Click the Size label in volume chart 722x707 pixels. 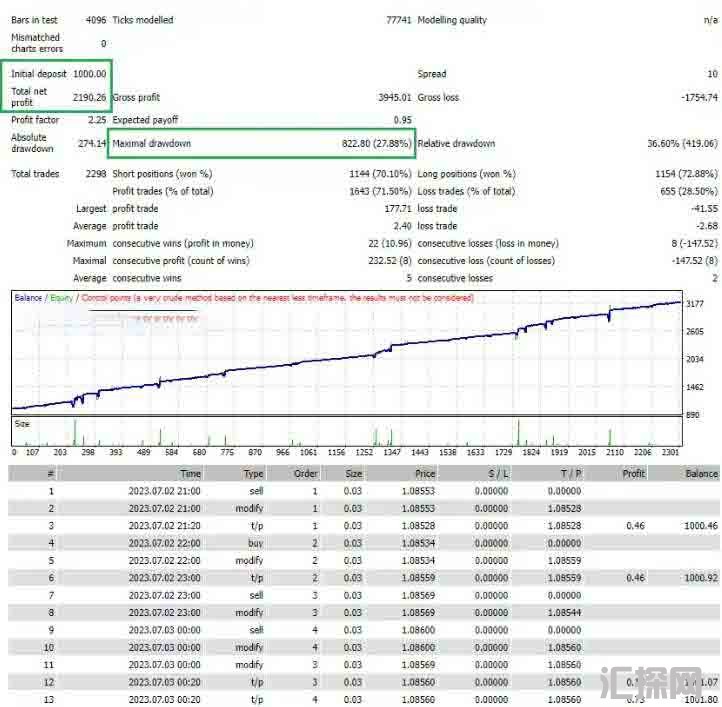(x=22, y=423)
